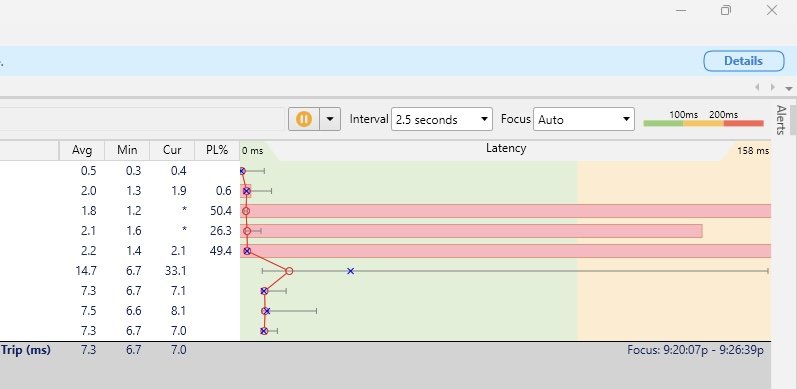This screenshot has width=797, height=389.
Task: Expand the Interval 2.5 seconds combo box
Action: coord(442,119)
